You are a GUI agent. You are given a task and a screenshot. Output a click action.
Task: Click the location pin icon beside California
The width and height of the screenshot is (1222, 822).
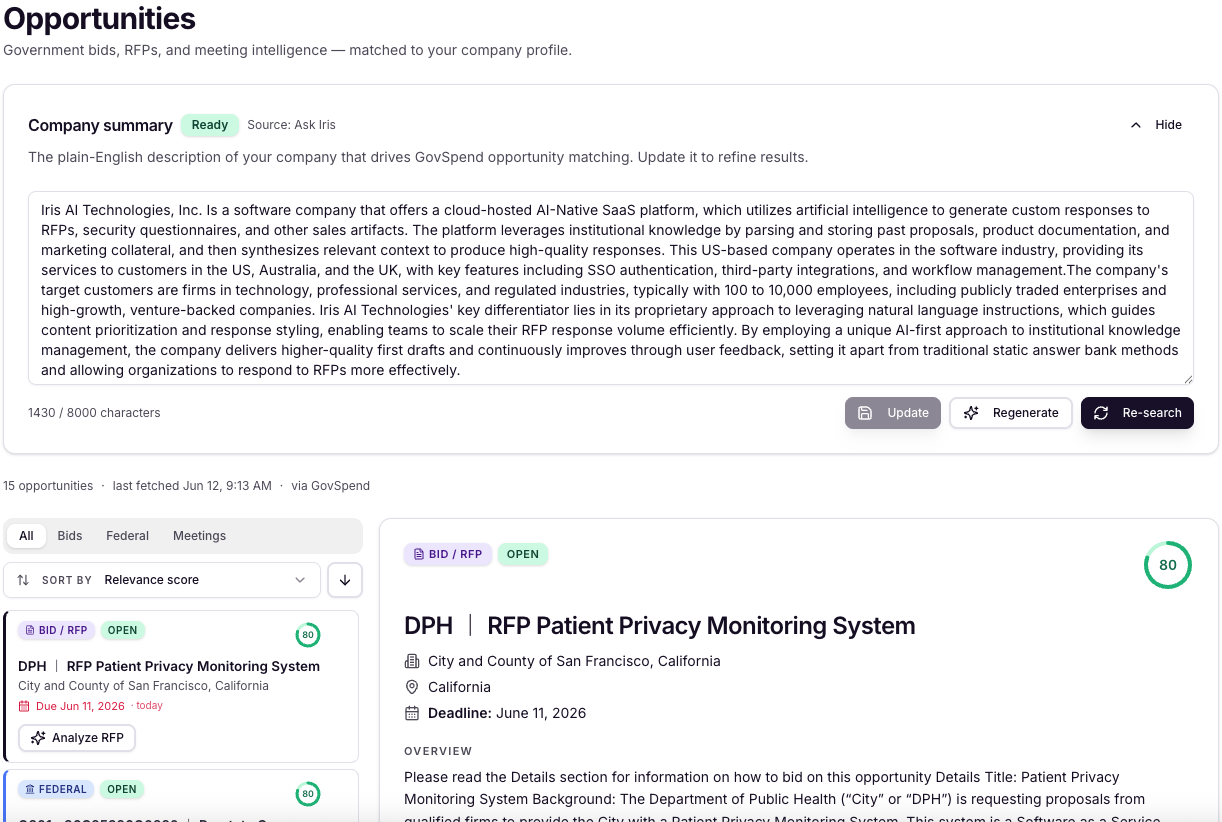(x=412, y=687)
